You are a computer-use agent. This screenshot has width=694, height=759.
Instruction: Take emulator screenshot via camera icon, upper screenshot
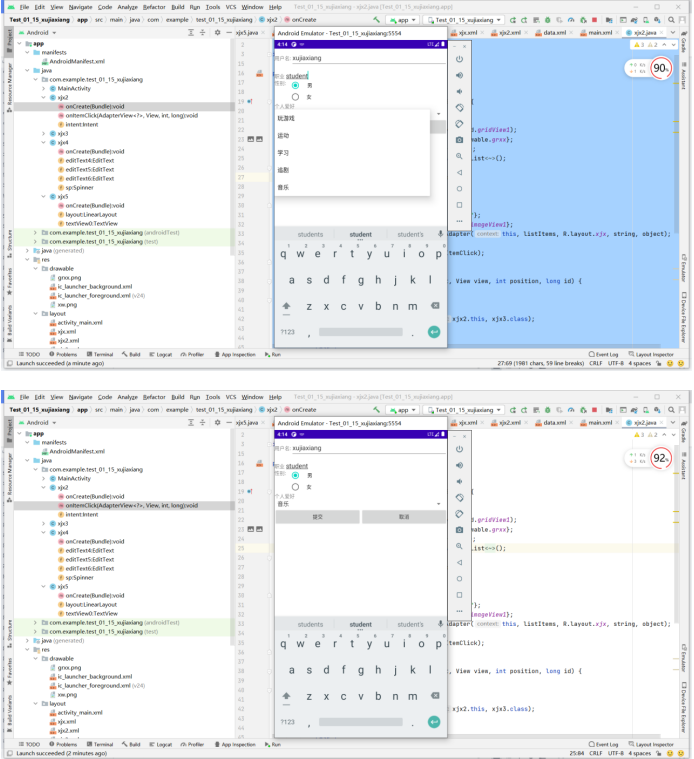tap(459, 140)
